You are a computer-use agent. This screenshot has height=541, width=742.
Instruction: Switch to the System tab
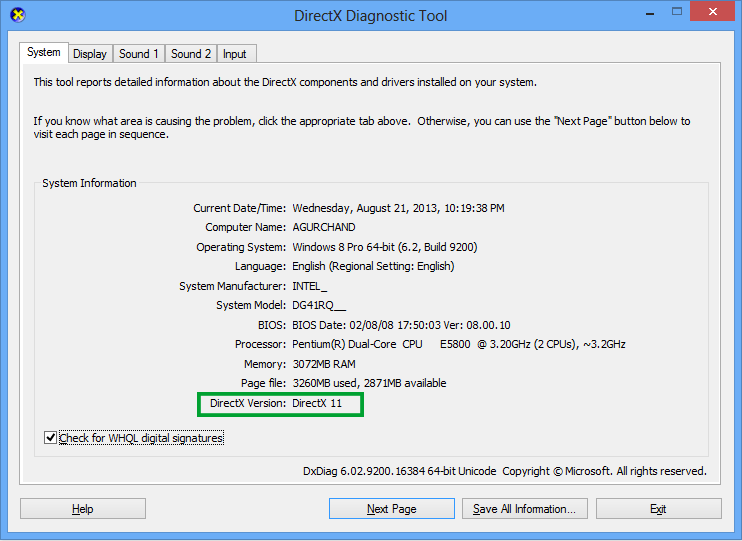click(x=44, y=52)
